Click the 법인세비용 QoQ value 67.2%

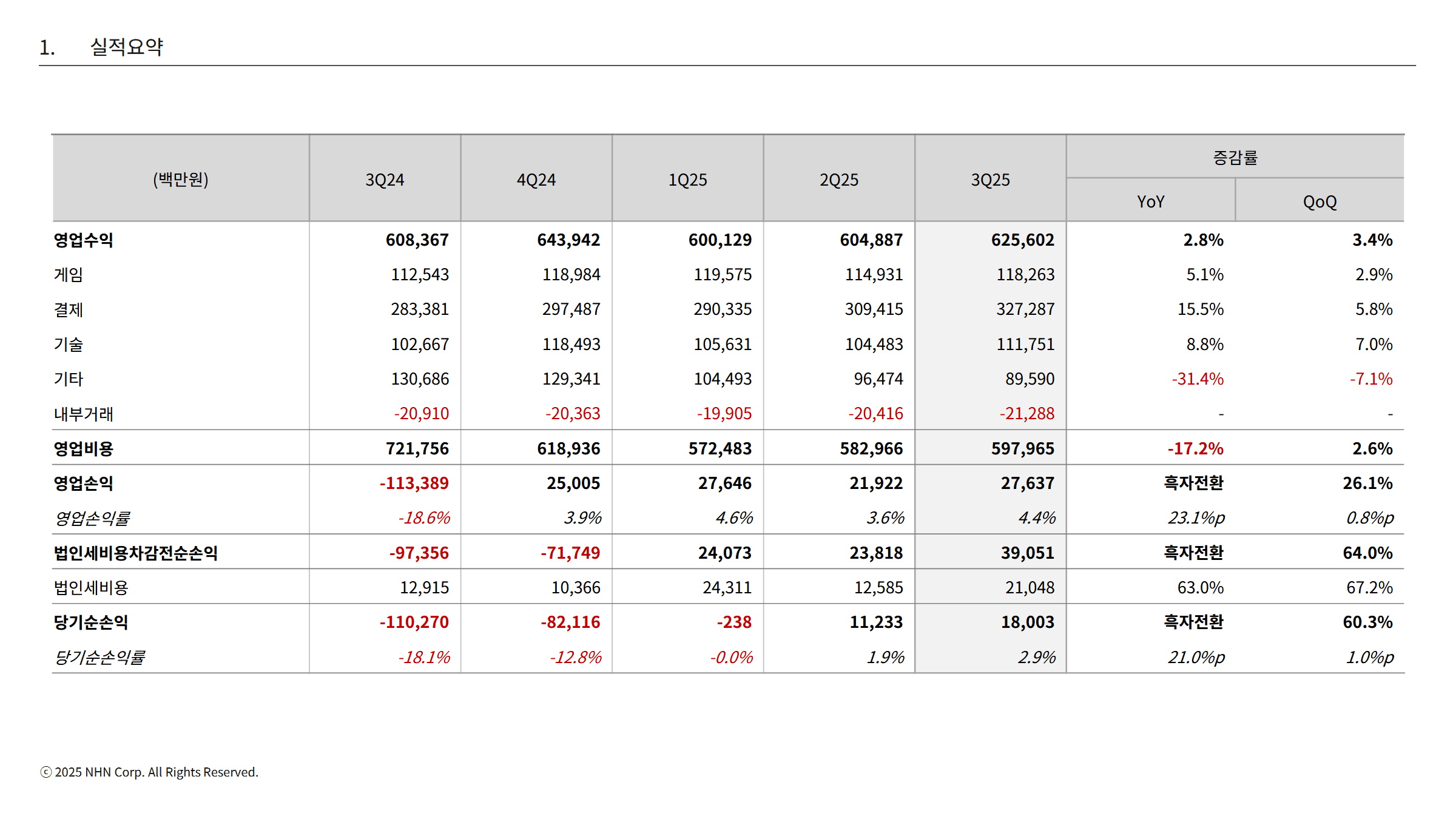[1369, 588]
